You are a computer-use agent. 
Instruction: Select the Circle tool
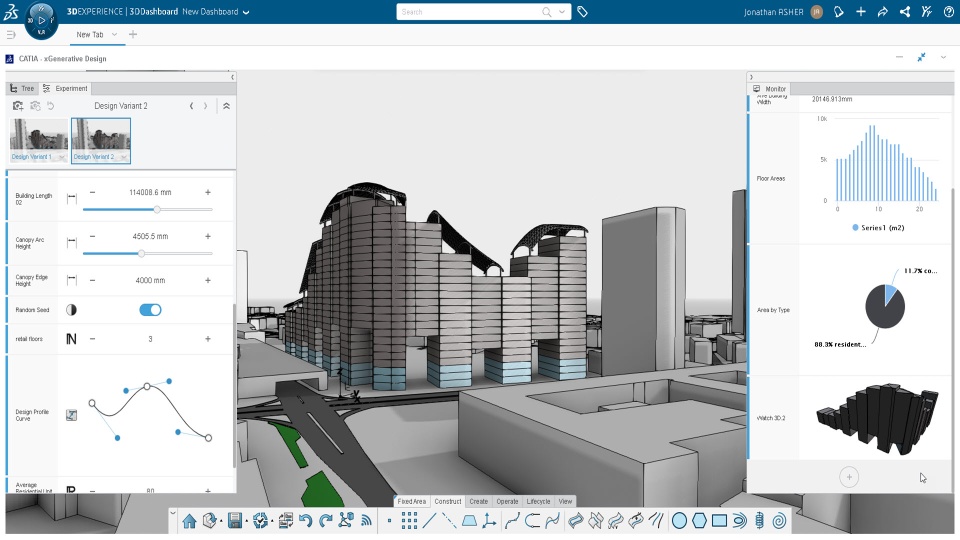pyautogui.click(x=679, y=521)
